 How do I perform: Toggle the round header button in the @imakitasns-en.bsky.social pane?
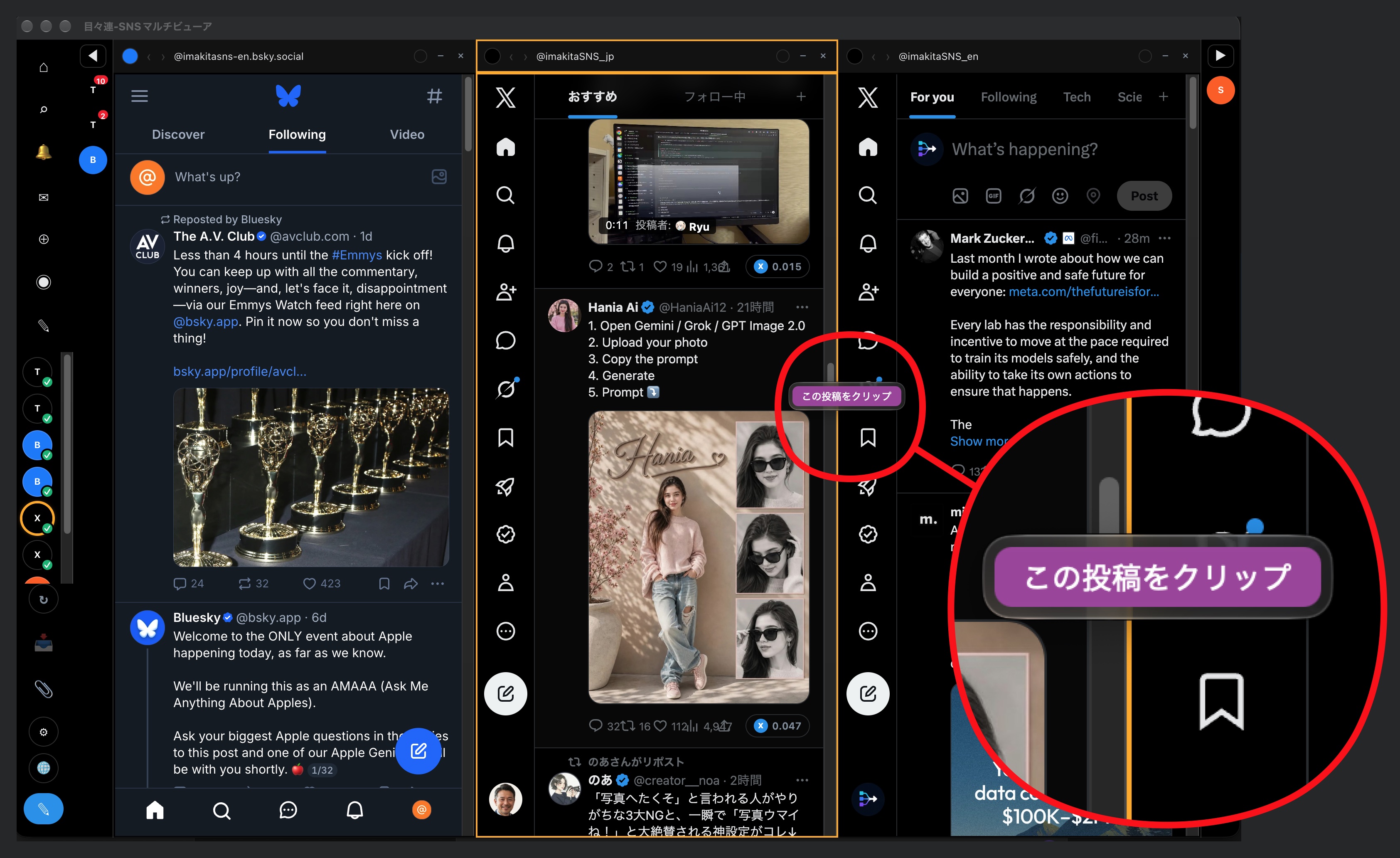[421, 56]
